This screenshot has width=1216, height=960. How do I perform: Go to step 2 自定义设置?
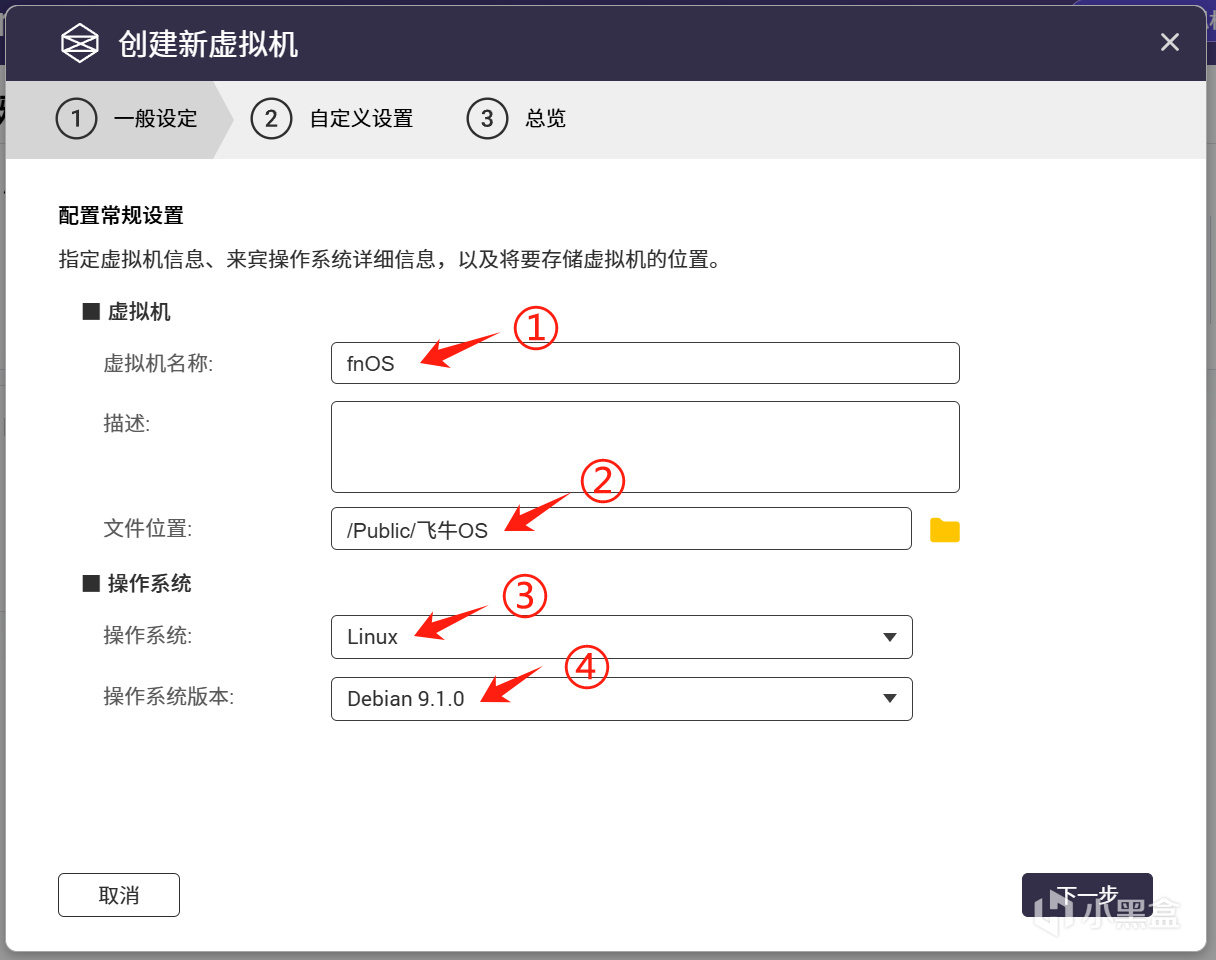(x=331, y=119)
